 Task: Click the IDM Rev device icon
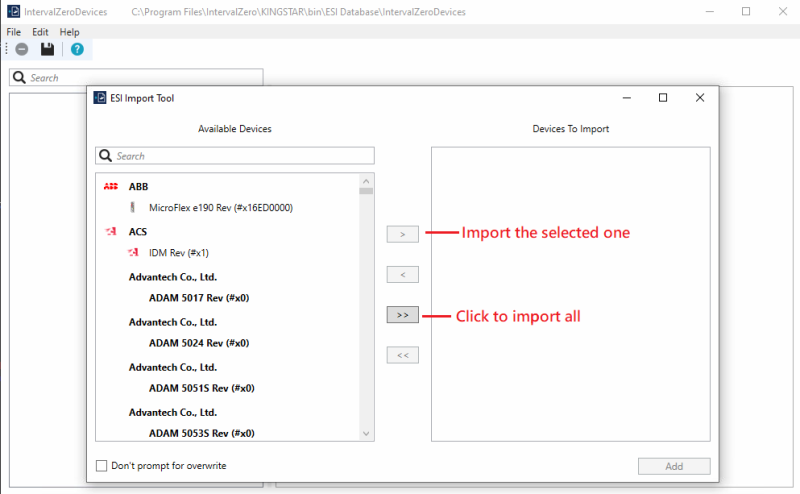point(133,253)
